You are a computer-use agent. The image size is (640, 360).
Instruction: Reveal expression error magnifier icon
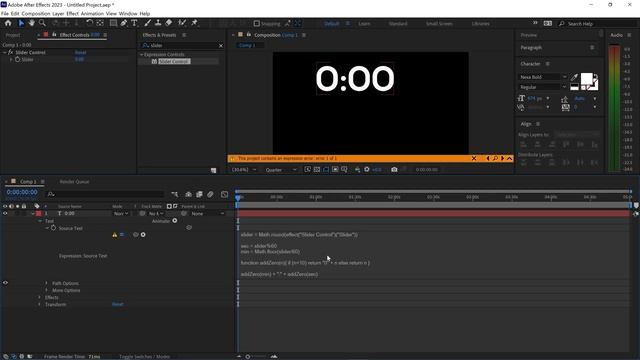495,158
